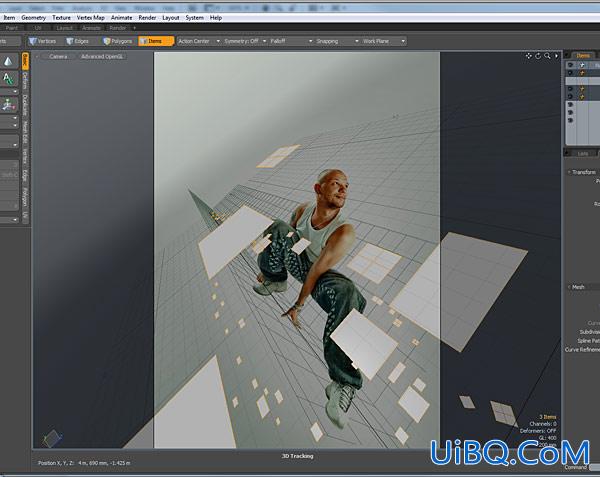Click the viewport rotate icon
The height and width of the screenshot is (477, 600).
[538, 56]
